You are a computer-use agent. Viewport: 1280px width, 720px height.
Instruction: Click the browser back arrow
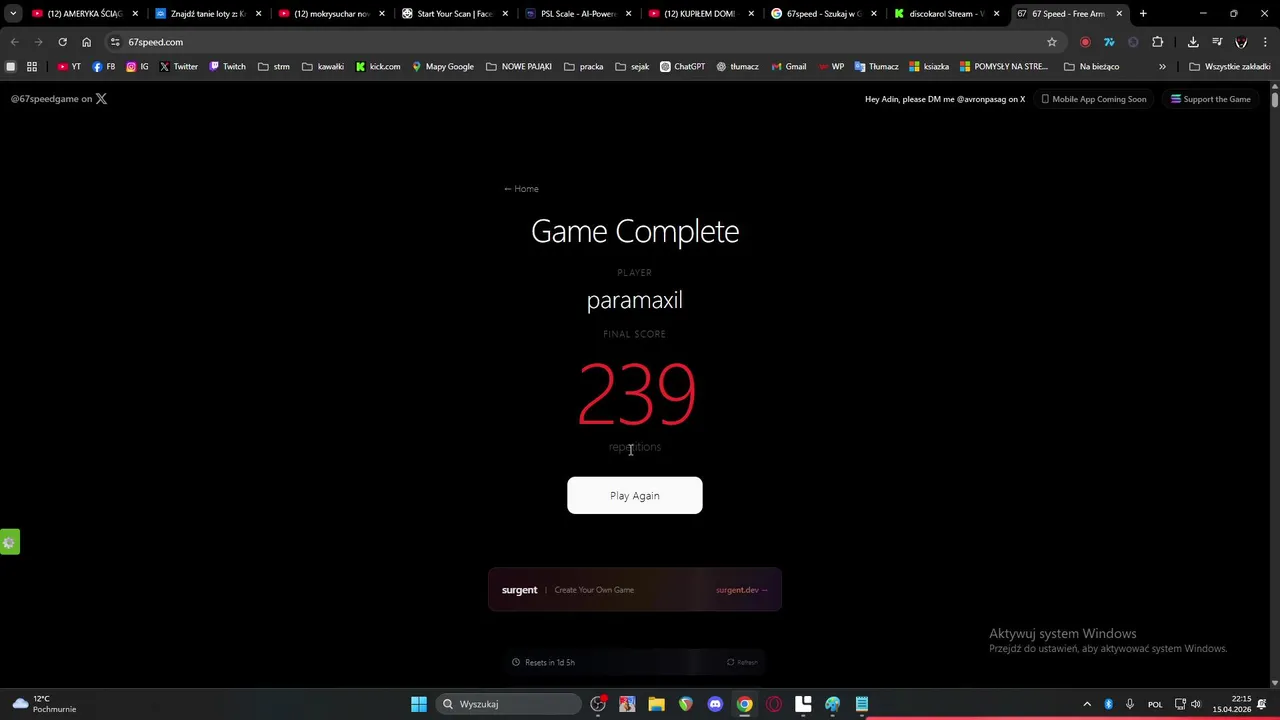(14, 42)
